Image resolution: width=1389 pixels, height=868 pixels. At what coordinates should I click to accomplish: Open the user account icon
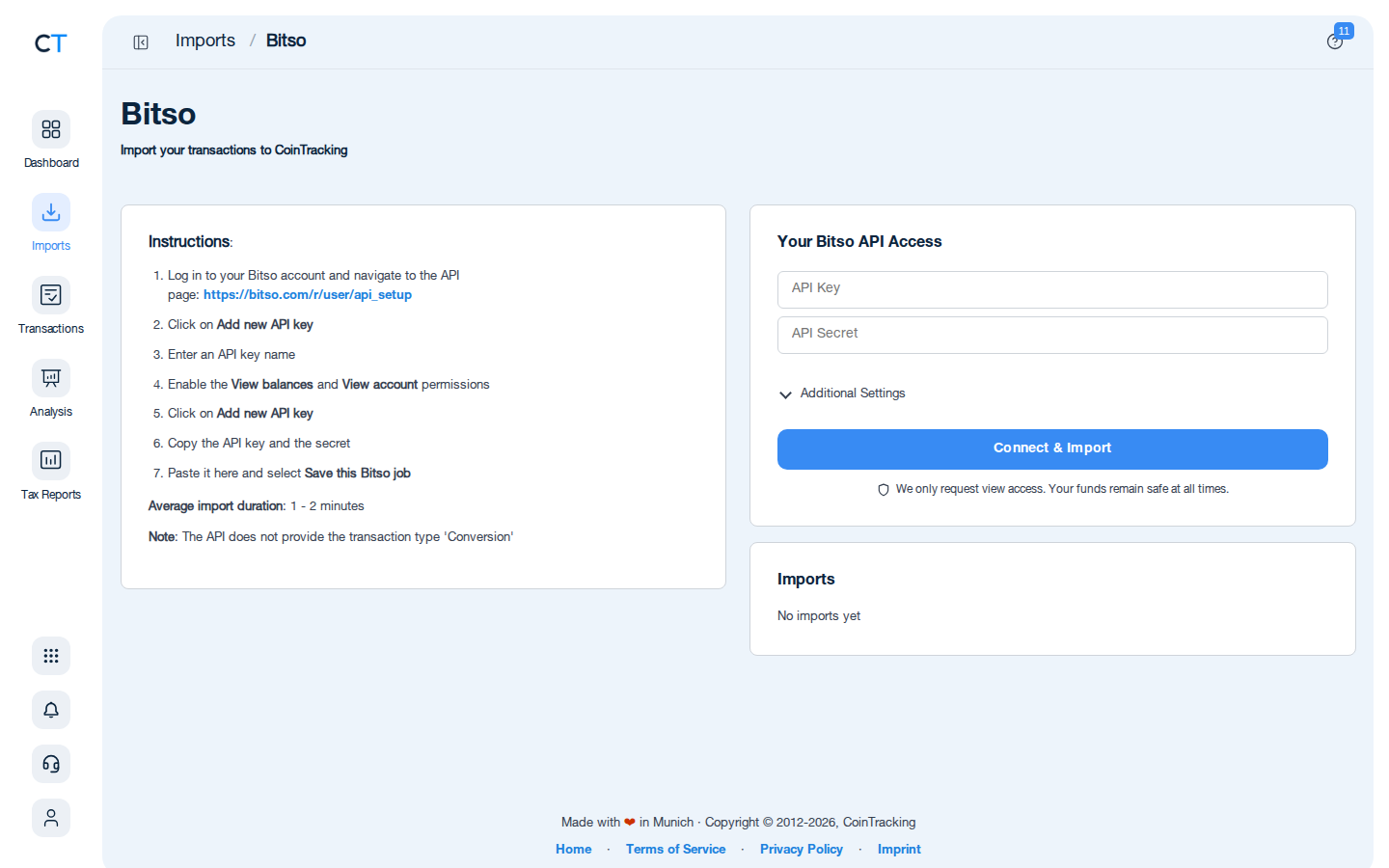click(x=51, y=818)
